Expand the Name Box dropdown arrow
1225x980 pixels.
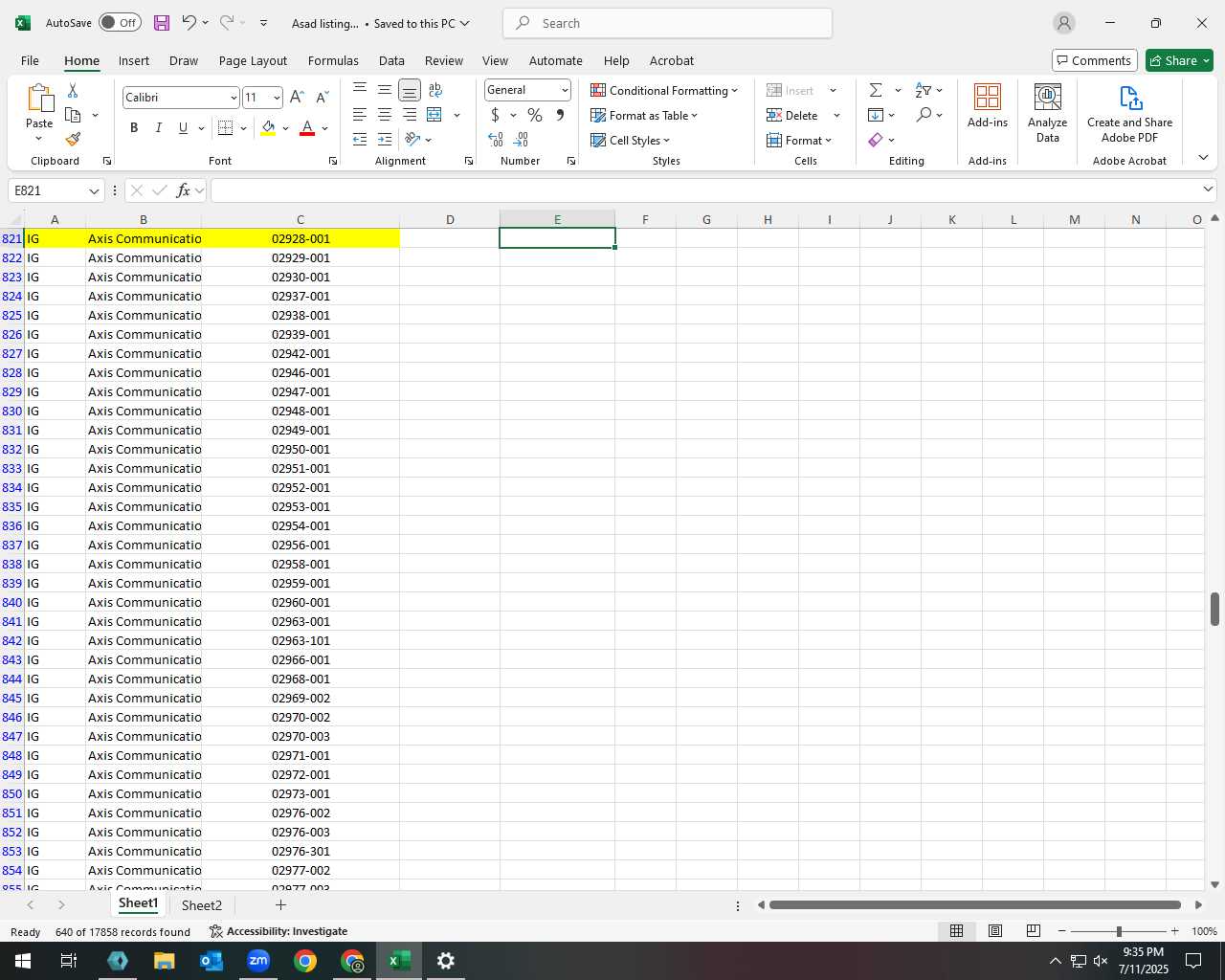coord(94,190)
